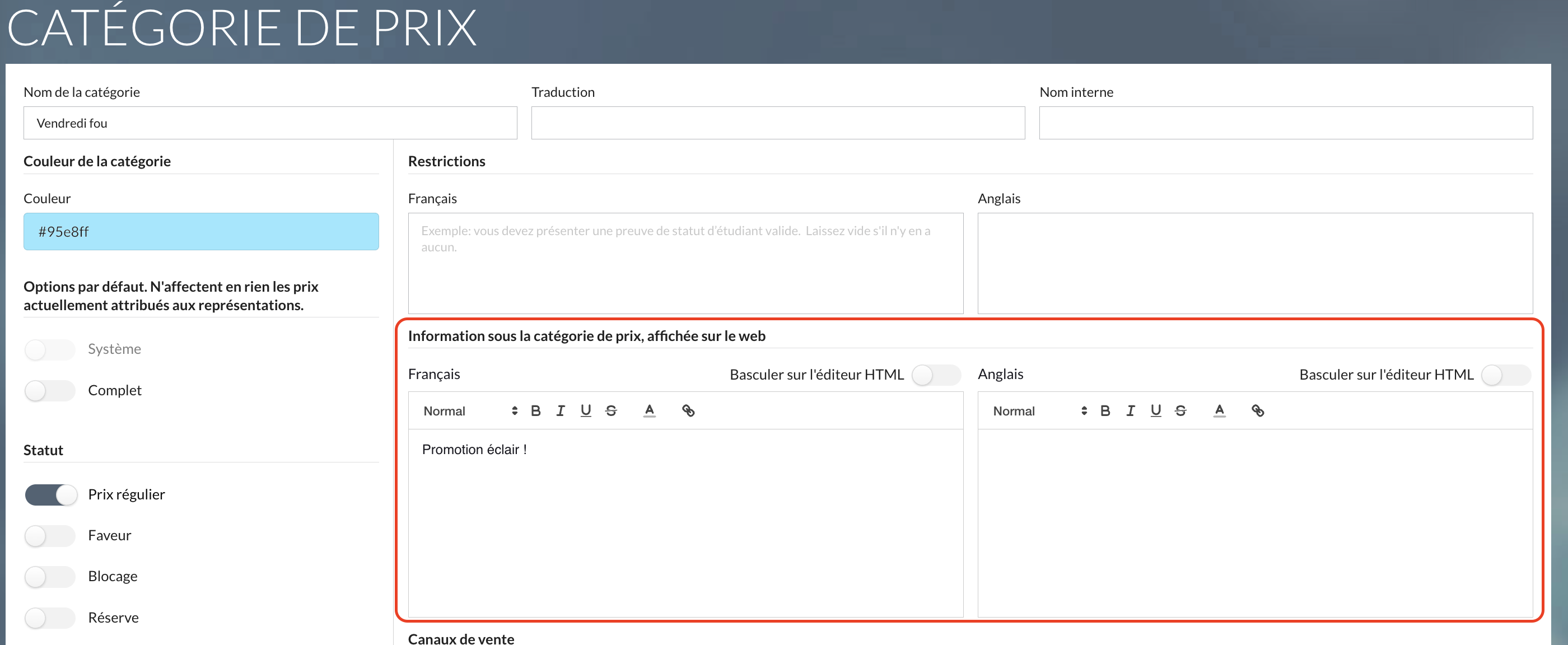The height and width of the screenshot is (645, 1568).
Task: Focus the Traduction input field
Action: pyautogui.click(x=778, y=123)
